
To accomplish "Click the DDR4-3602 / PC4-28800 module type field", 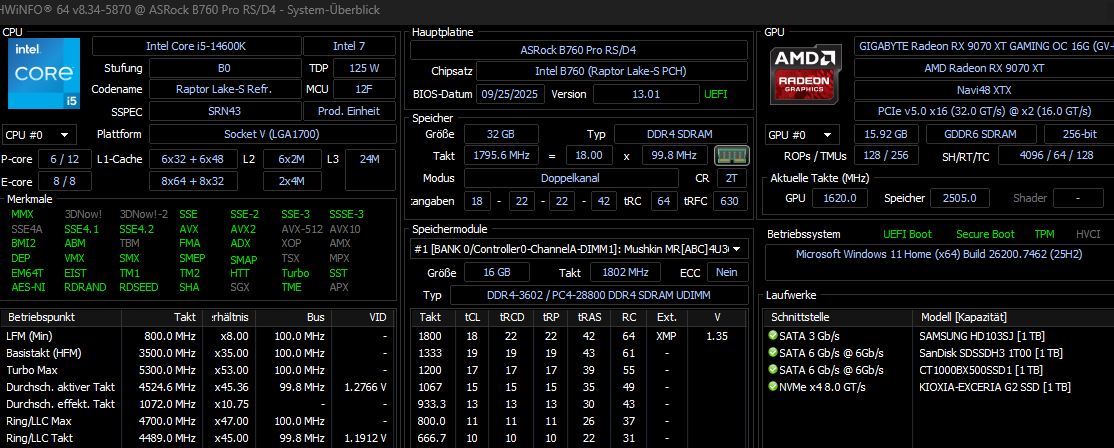I will click(599, 295).
